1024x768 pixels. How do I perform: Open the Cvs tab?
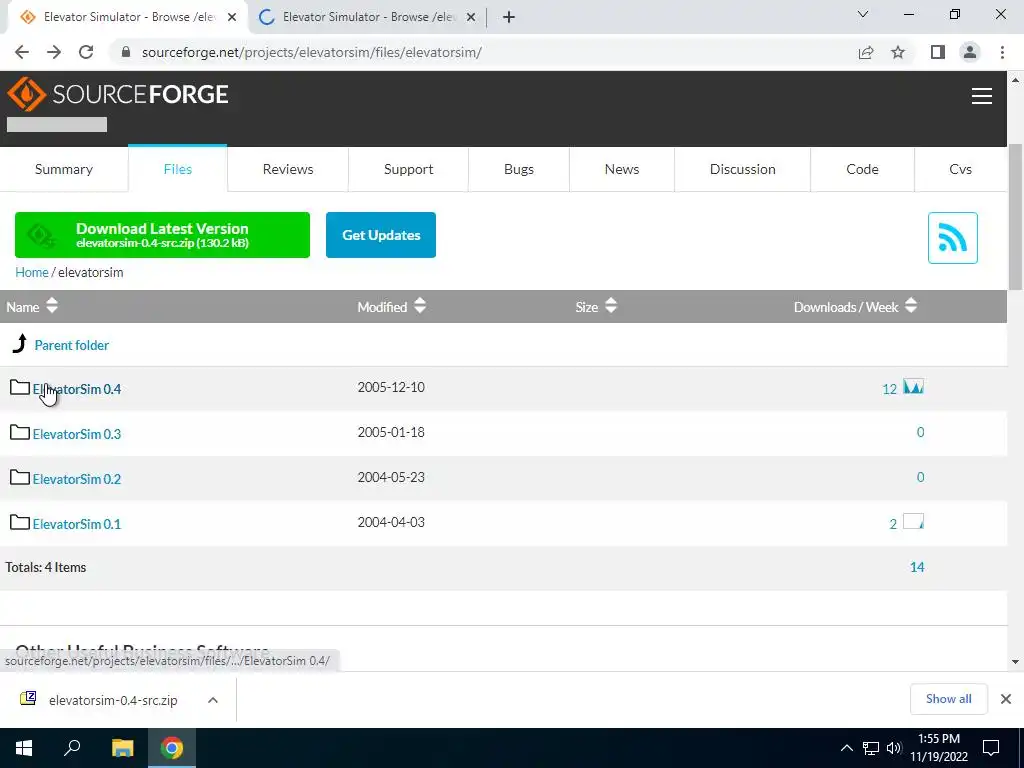(960, 169)
